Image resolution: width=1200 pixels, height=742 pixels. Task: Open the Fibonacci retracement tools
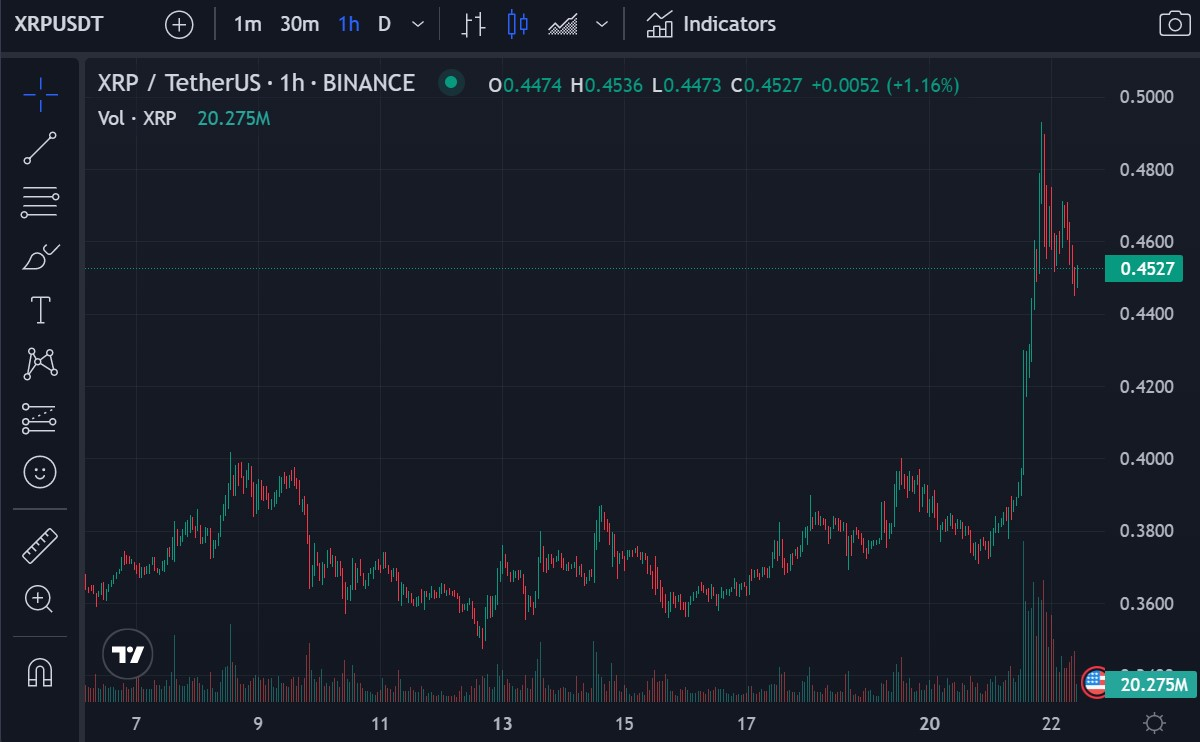(x=40, y=202)
